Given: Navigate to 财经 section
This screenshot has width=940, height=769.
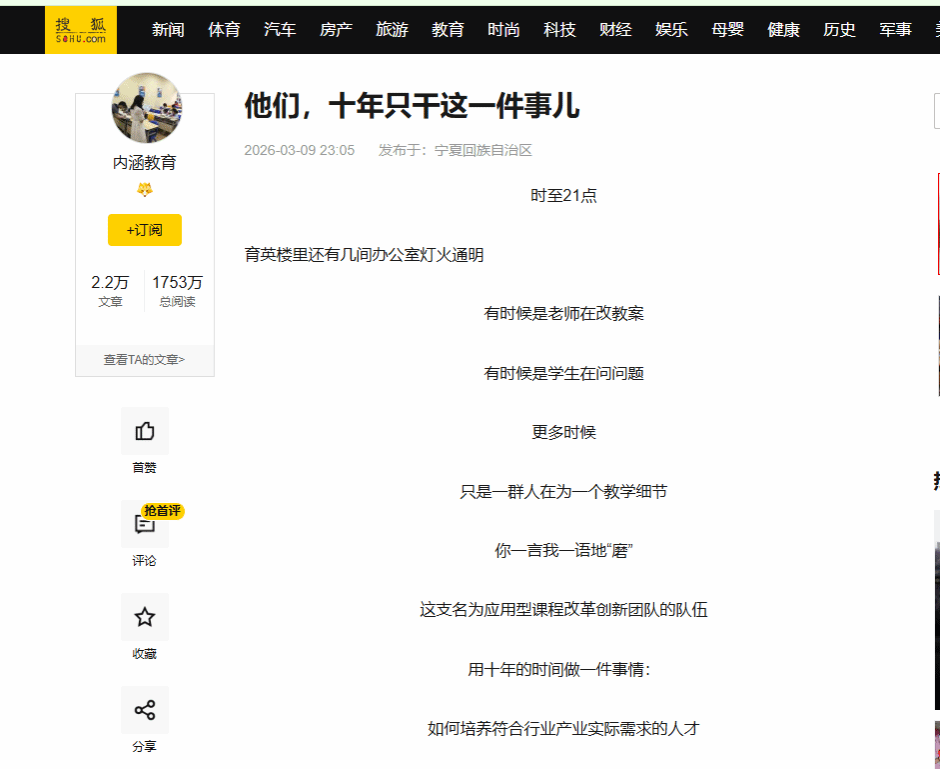Looking at the screenshot, I should 616,30.
